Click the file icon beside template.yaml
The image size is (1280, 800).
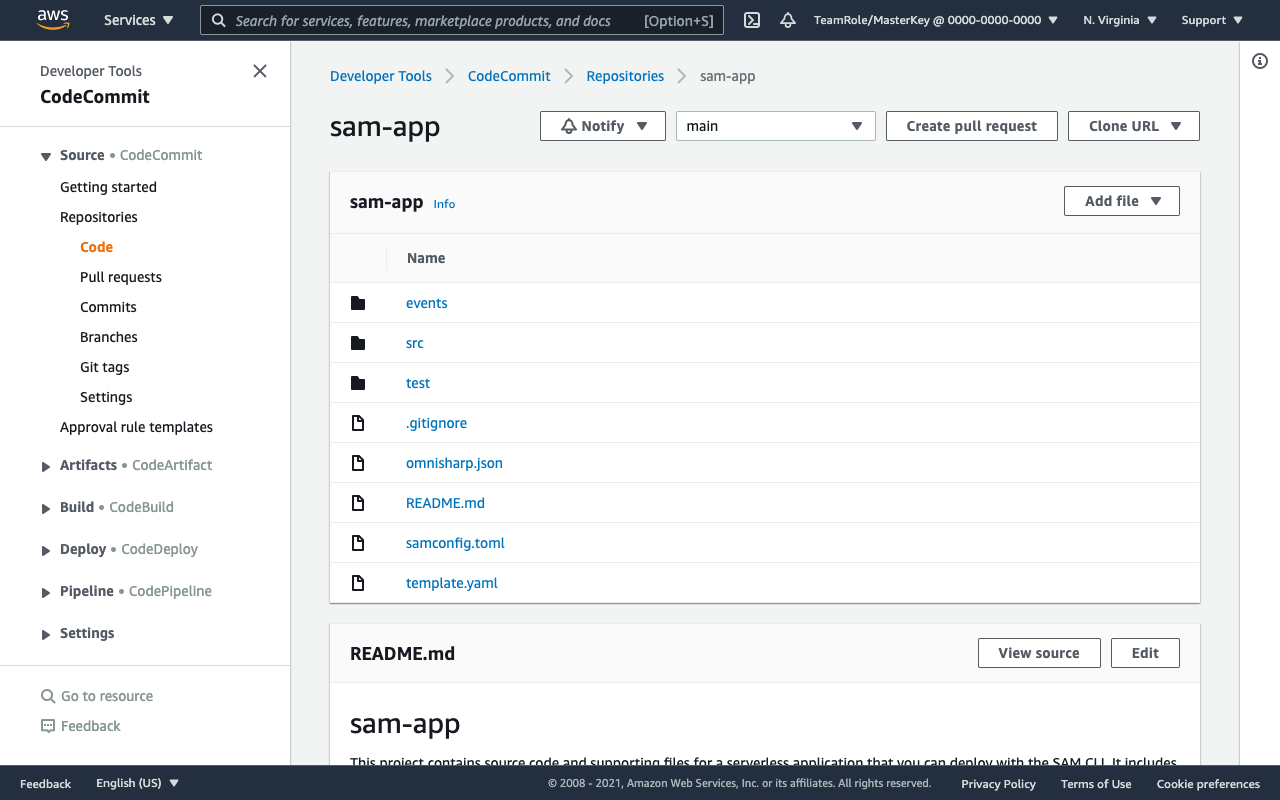[358, 583]
